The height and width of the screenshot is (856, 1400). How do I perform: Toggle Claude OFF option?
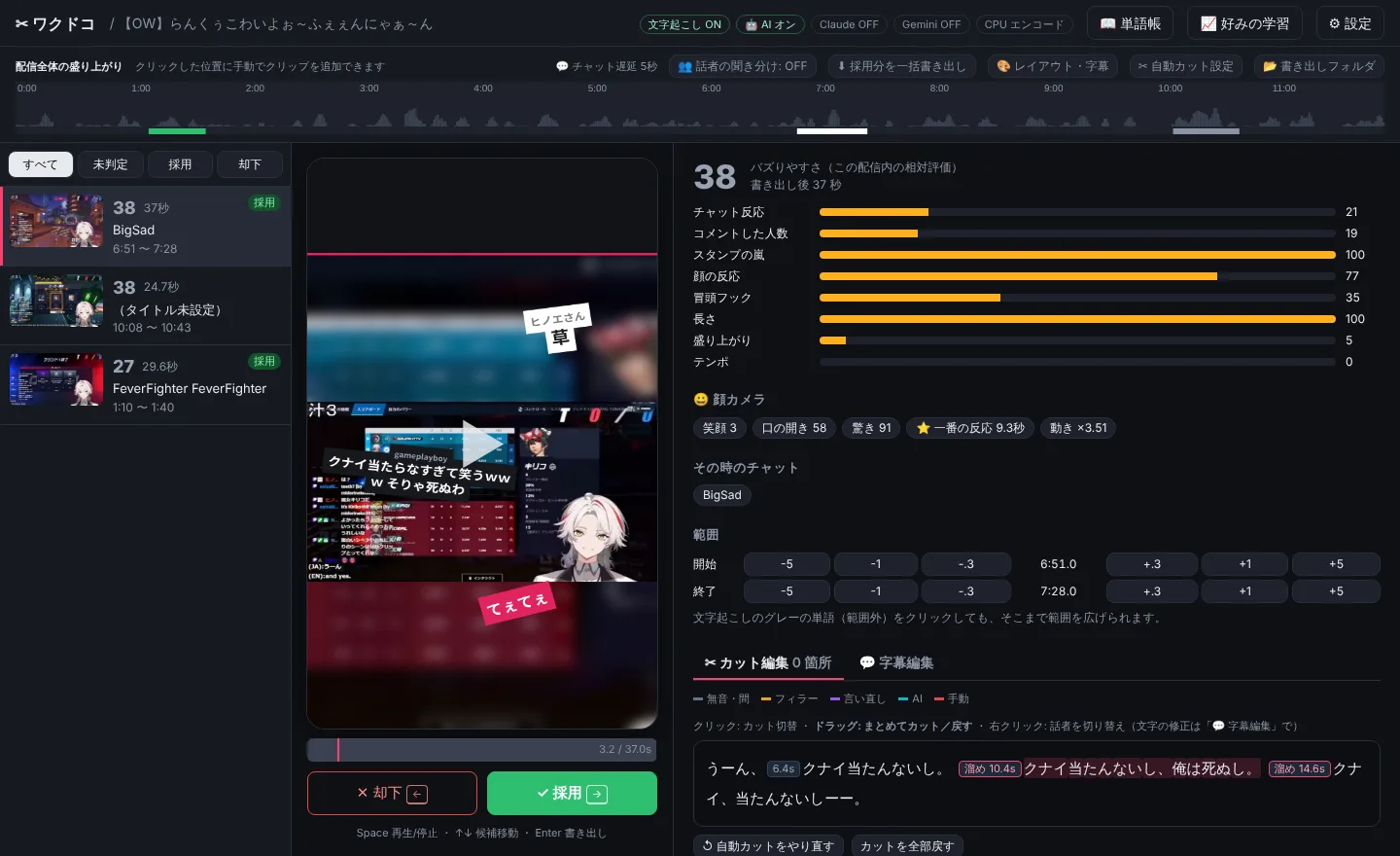(x=849, y=24)
